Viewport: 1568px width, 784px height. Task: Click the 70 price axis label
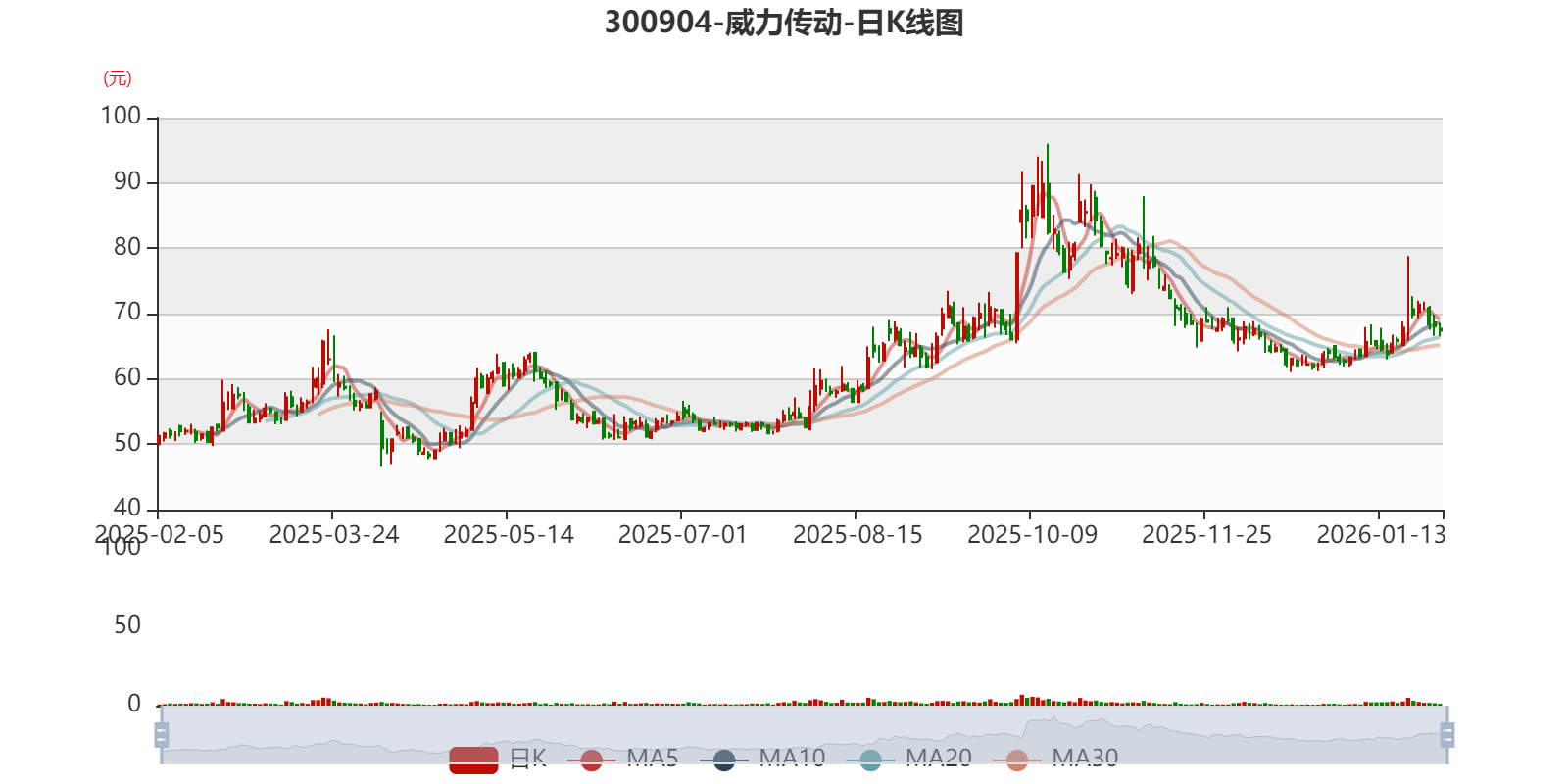coord(127,313)
